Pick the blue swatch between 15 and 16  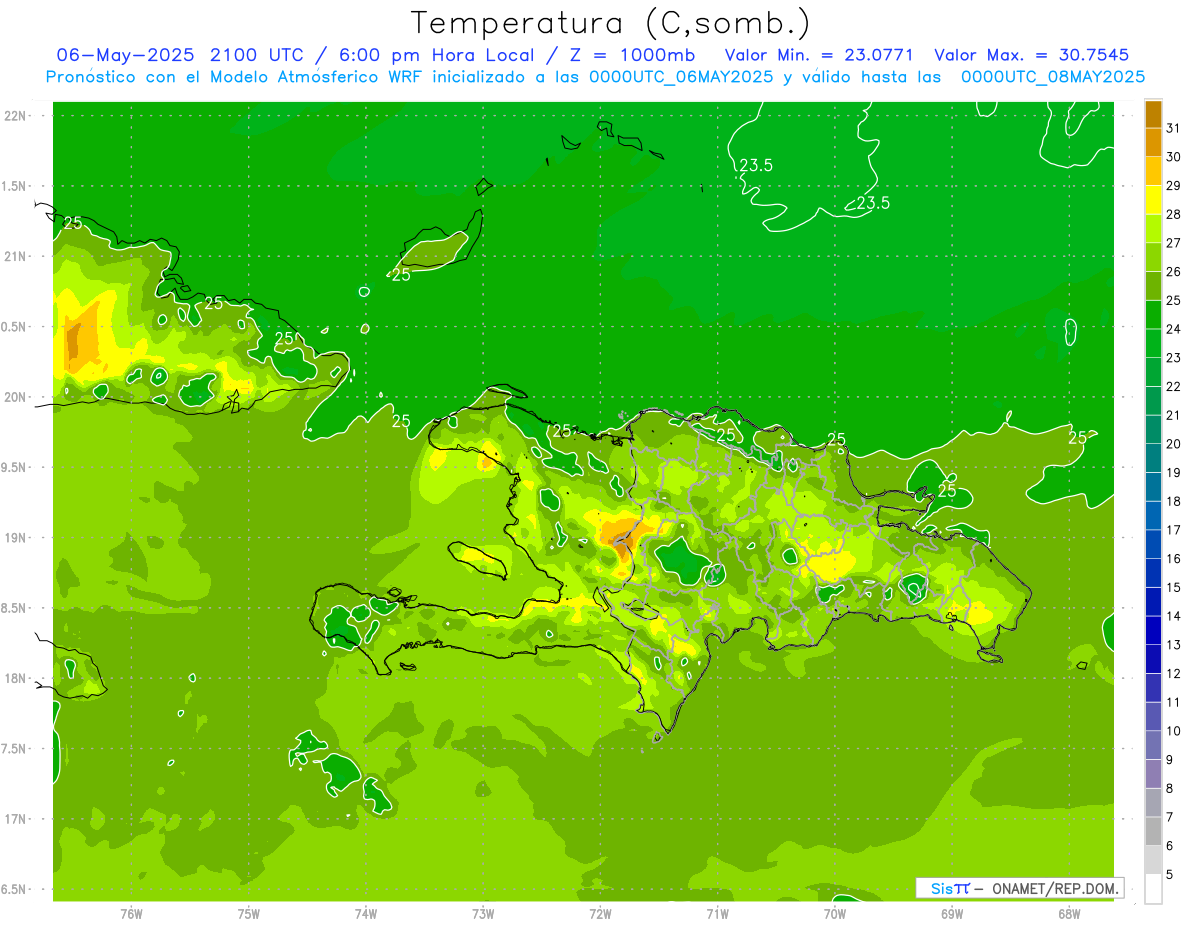(x=1153, y=573)
